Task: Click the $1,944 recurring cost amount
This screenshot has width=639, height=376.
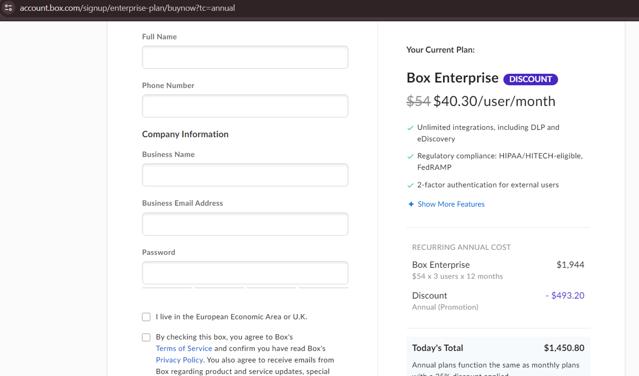Action: (x=570, y=265)
